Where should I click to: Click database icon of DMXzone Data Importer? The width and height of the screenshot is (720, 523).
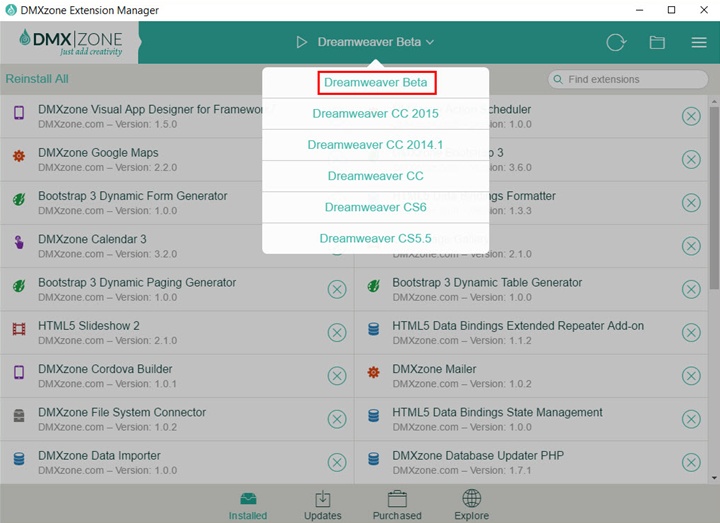pos(19,459)
